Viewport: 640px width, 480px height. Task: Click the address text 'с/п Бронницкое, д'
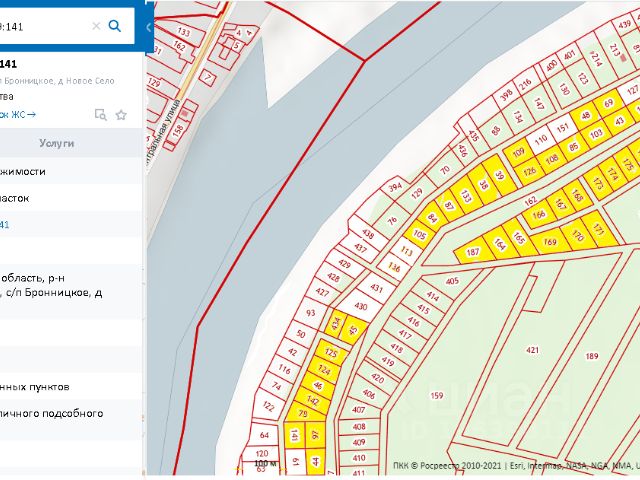(x=54, y=293)
